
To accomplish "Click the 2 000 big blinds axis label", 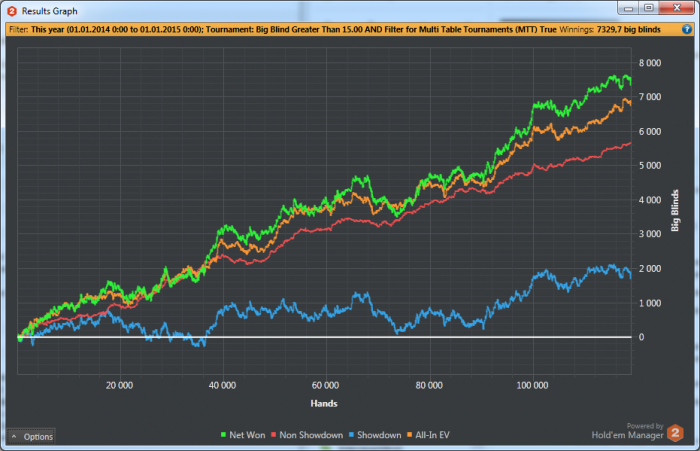I will pos(650,269).
